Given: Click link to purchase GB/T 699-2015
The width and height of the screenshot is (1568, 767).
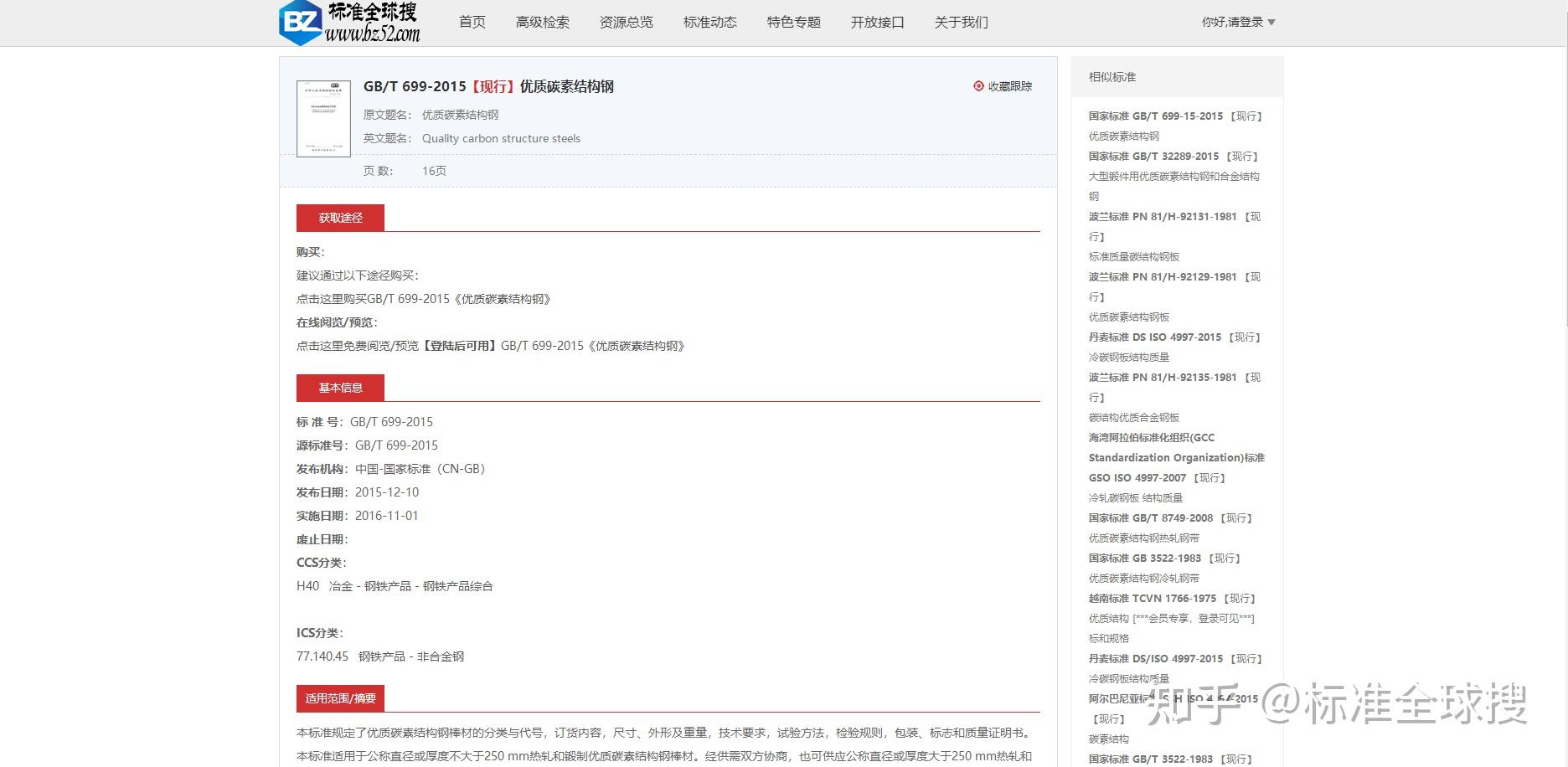Looking at the screenshot, I should coord(423,299).
